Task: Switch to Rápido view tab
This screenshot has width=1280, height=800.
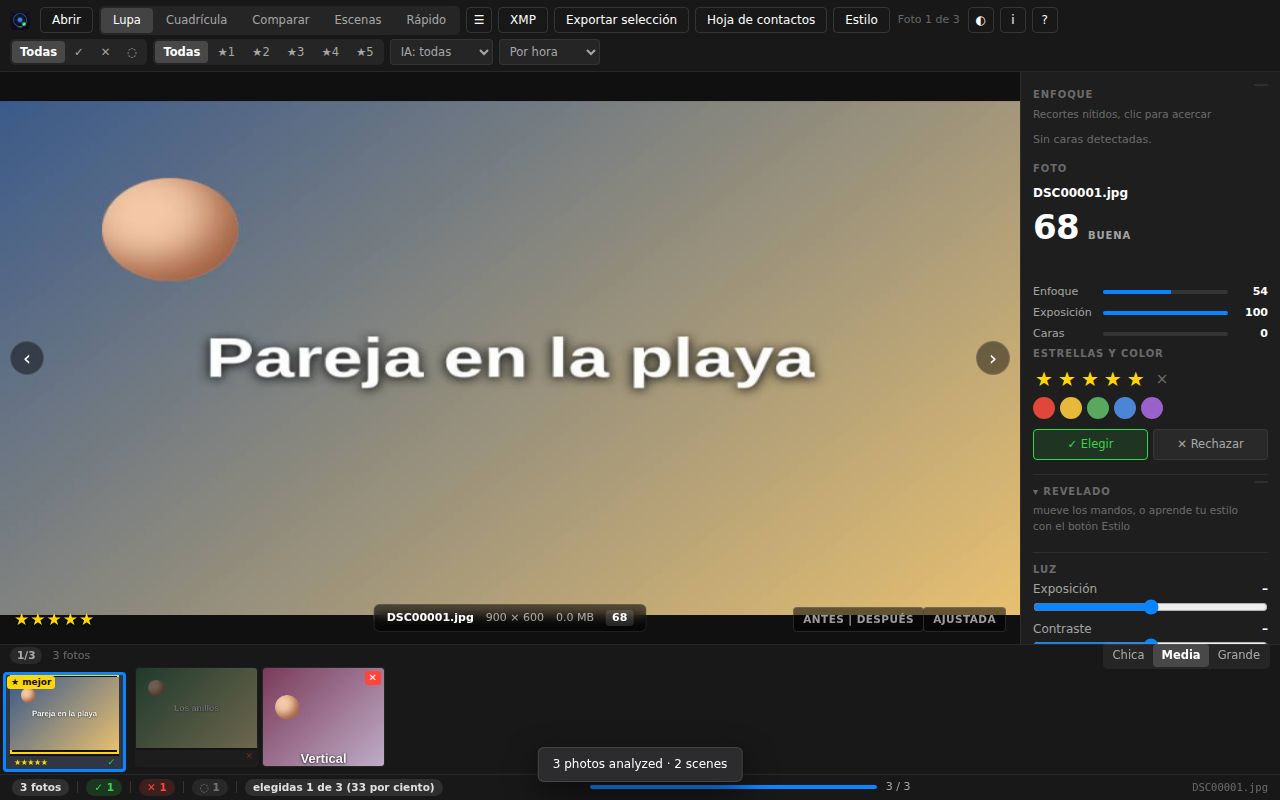Action: coord(426,20)
